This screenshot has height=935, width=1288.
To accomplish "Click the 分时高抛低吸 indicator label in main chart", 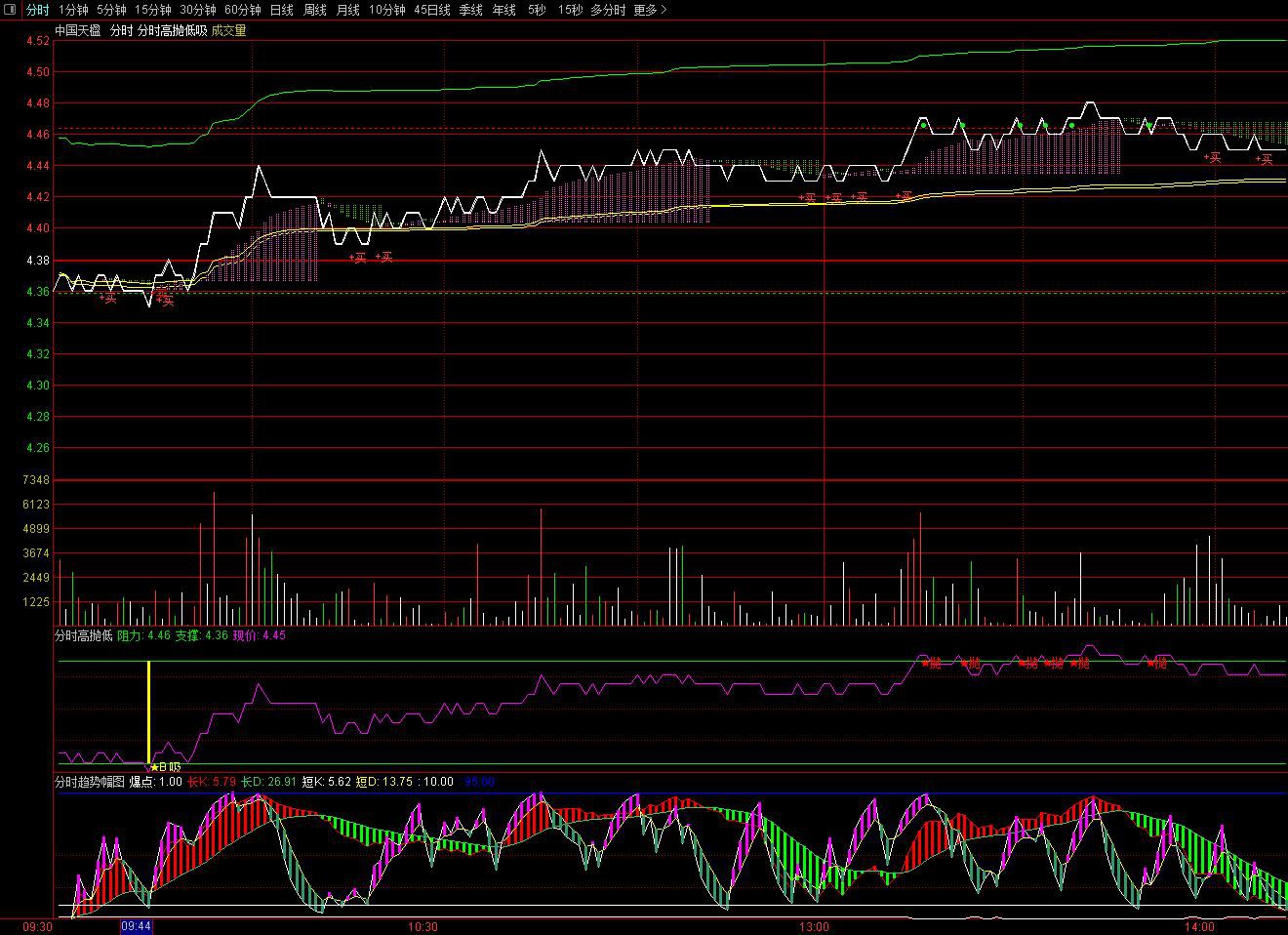I will [x=172, y=31].
